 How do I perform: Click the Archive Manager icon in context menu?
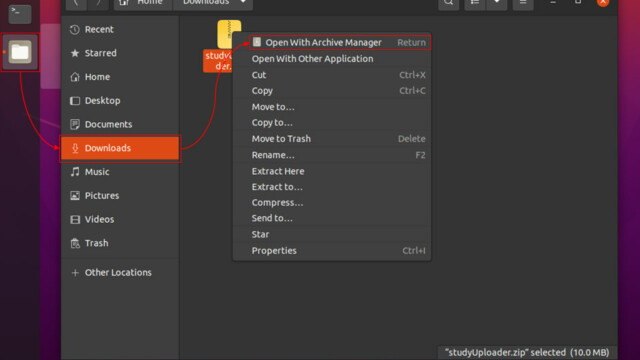click(x=257, y=42)
